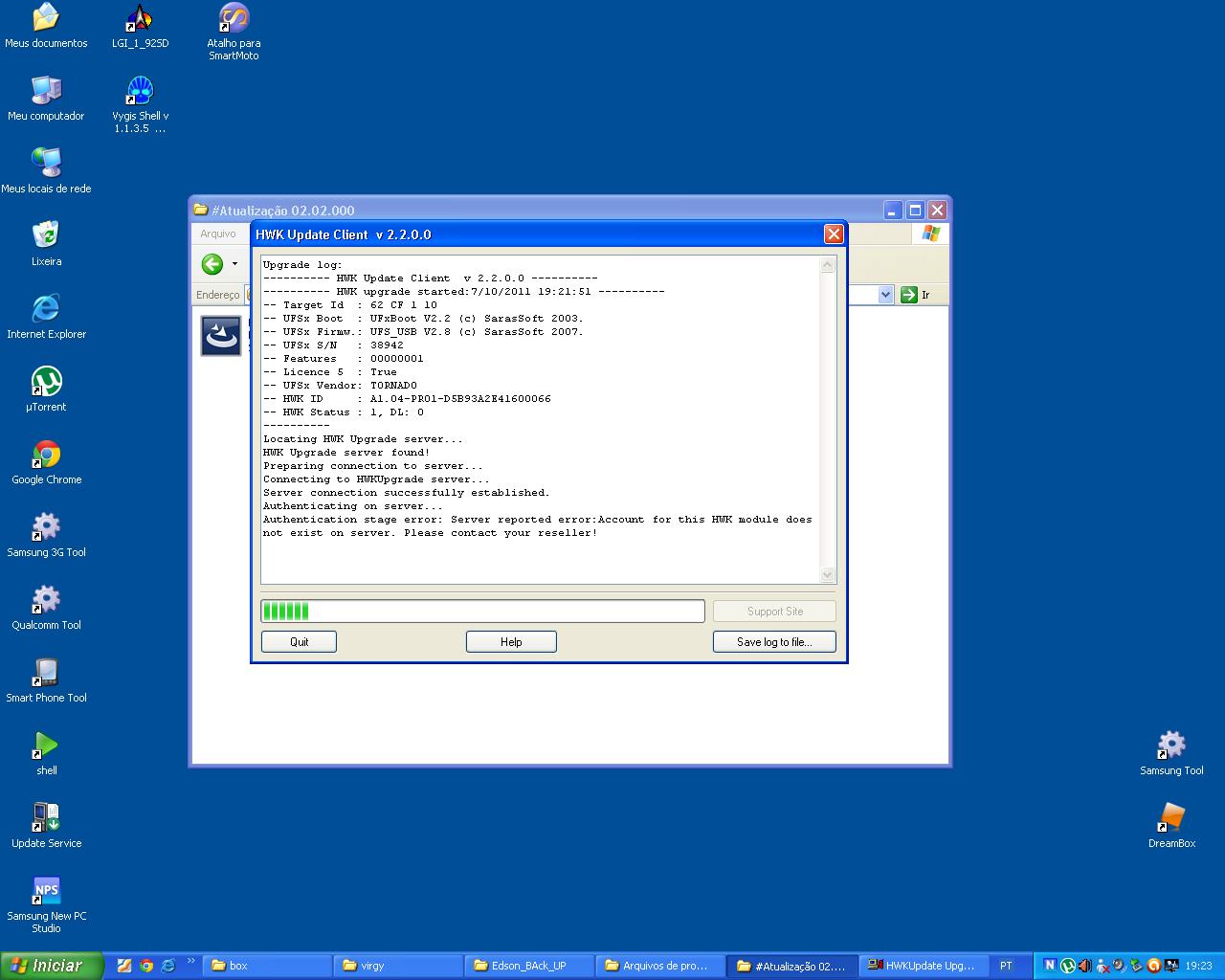Click log scrollbar down arrow
Image resolution: width=1225 pixels, height=980 pixels.
coord(828,574)
